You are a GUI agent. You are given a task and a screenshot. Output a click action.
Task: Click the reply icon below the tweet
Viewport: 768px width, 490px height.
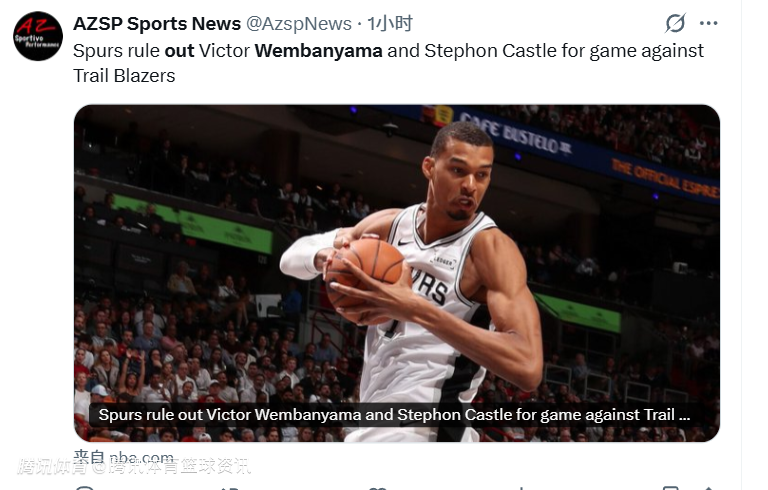click(85, 488)
